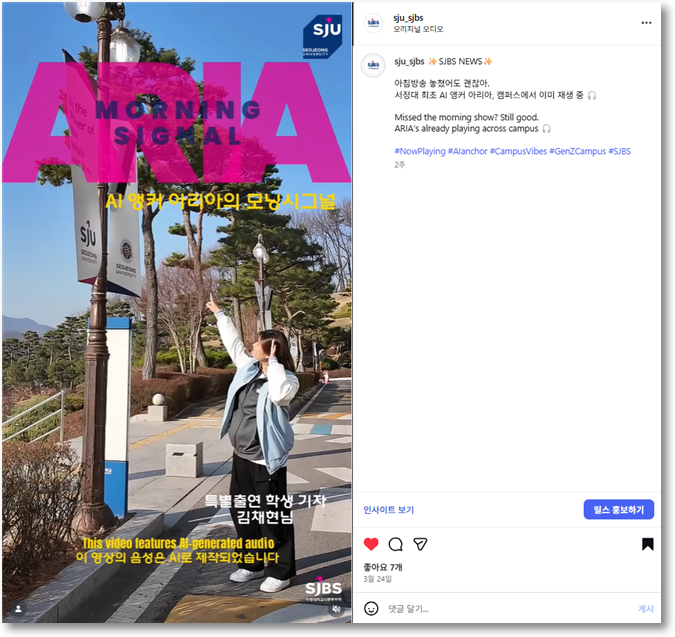Share the post via paper-plane icon
Viewport: 675px width, 637px height.
pos(420,544)
